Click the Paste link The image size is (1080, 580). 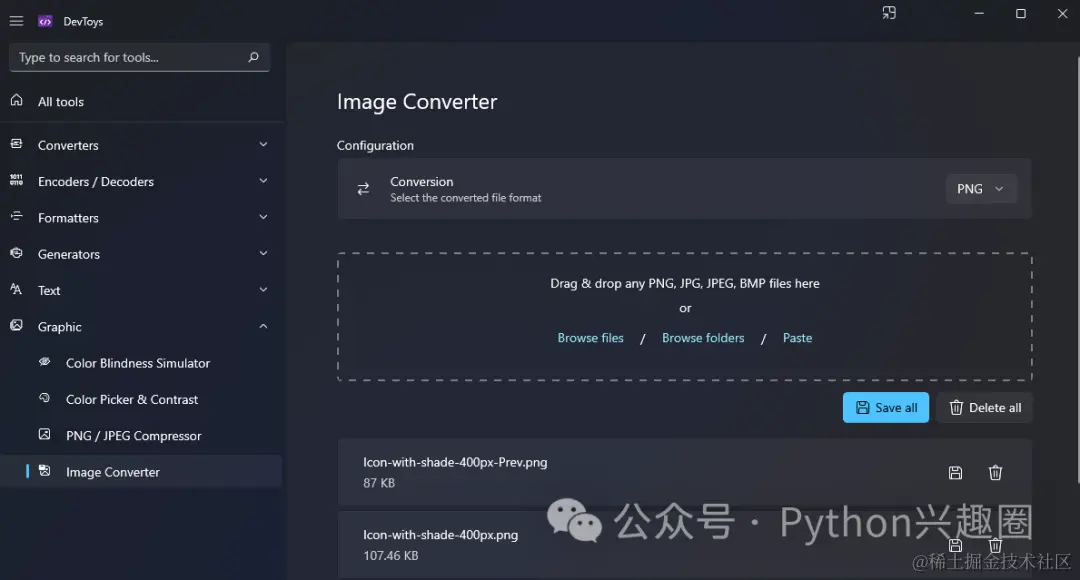click(797, 338)
